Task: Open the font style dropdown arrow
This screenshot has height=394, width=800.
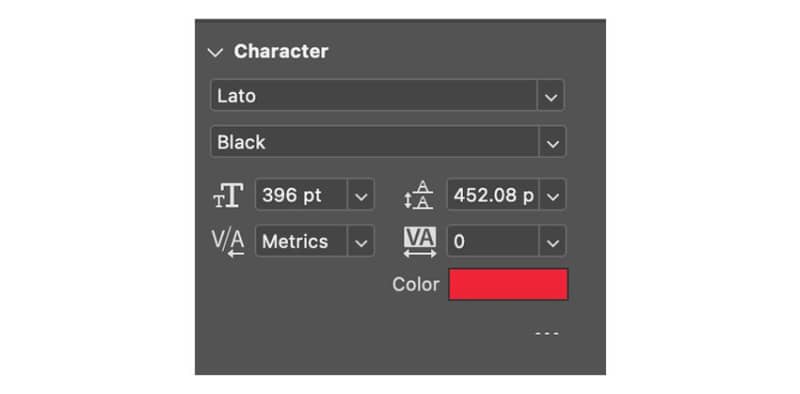Action: [x=552, y=143]
